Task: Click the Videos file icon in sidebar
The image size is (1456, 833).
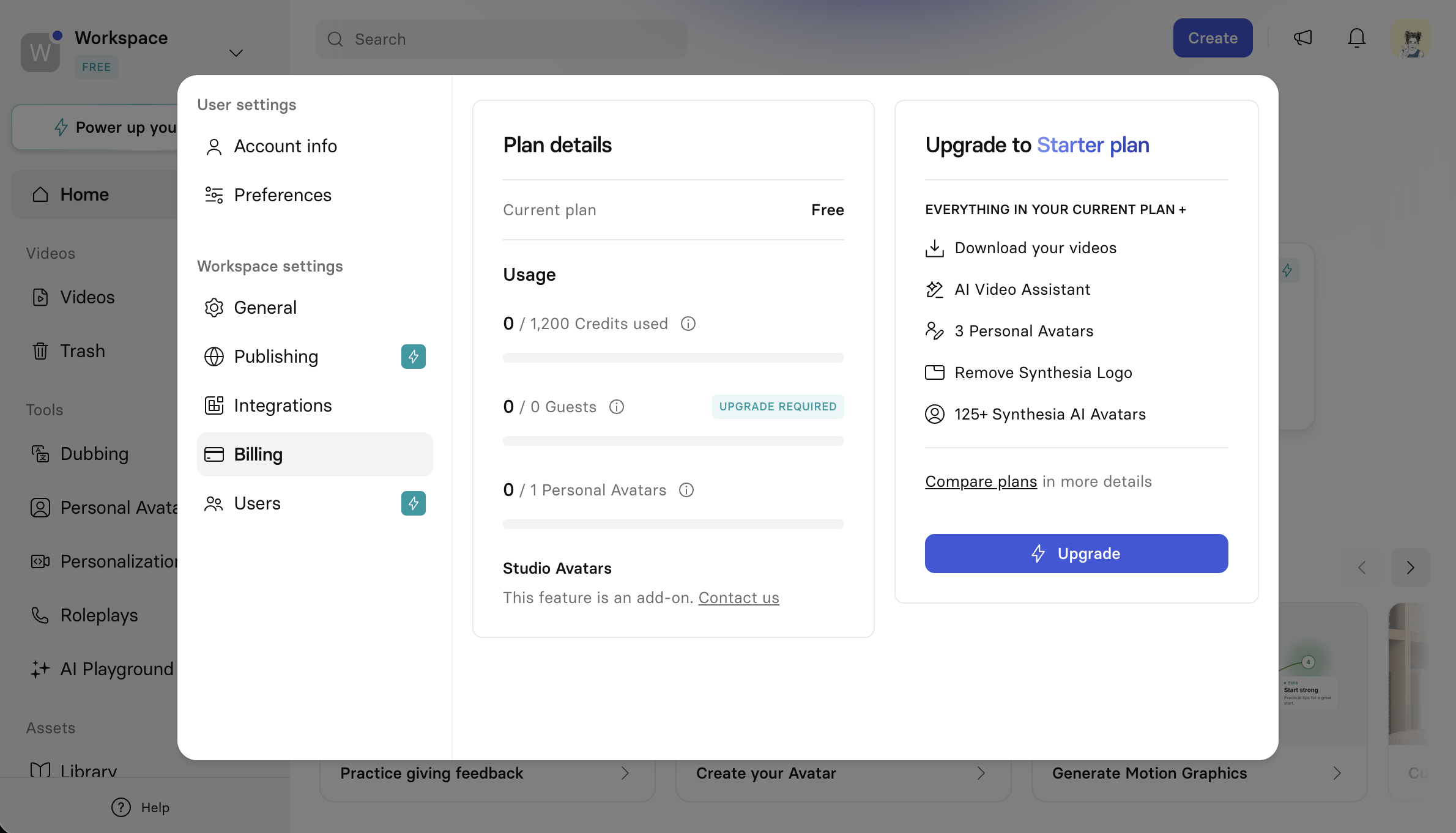Action: (x=40, y=297)
